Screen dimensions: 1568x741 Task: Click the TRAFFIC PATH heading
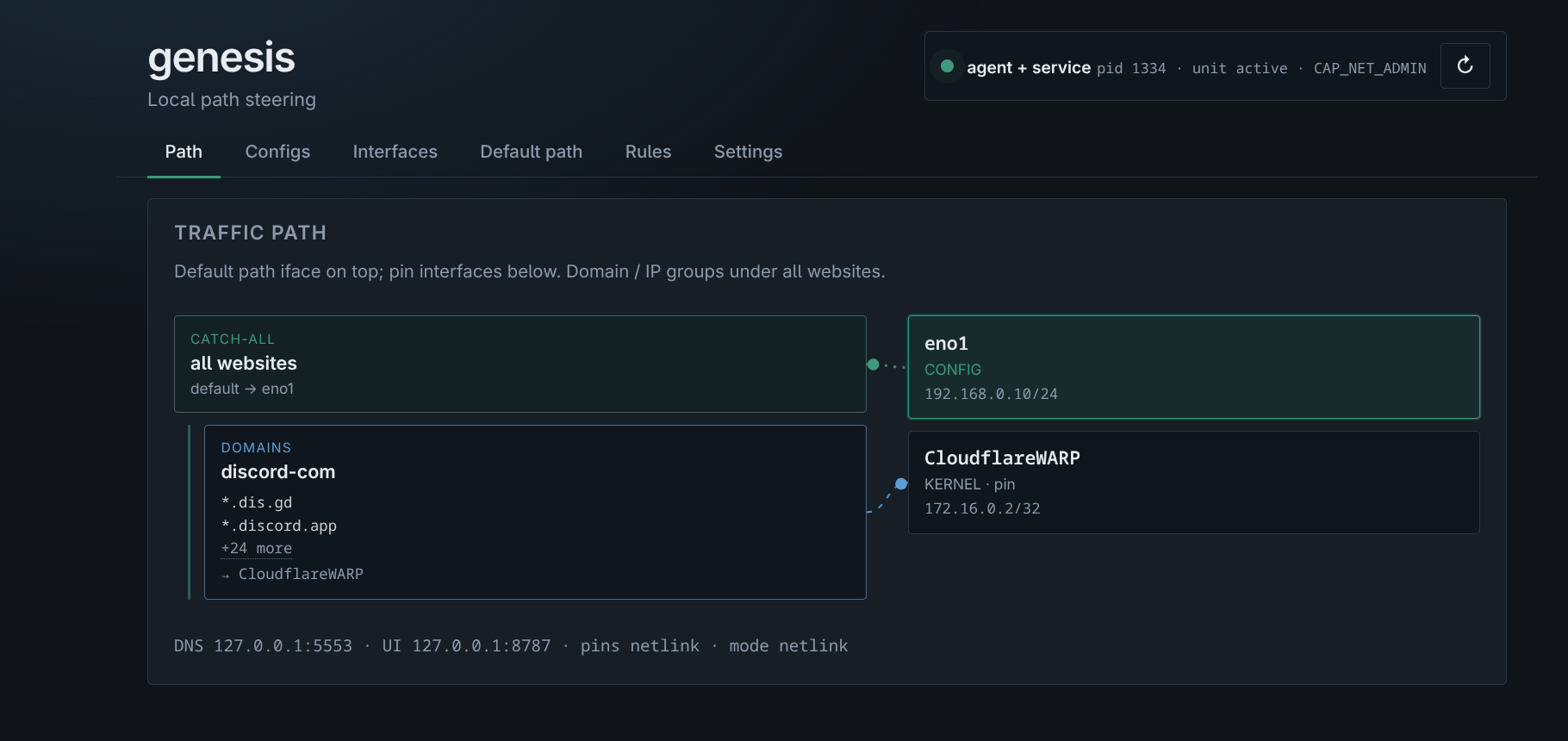point(251,233)
